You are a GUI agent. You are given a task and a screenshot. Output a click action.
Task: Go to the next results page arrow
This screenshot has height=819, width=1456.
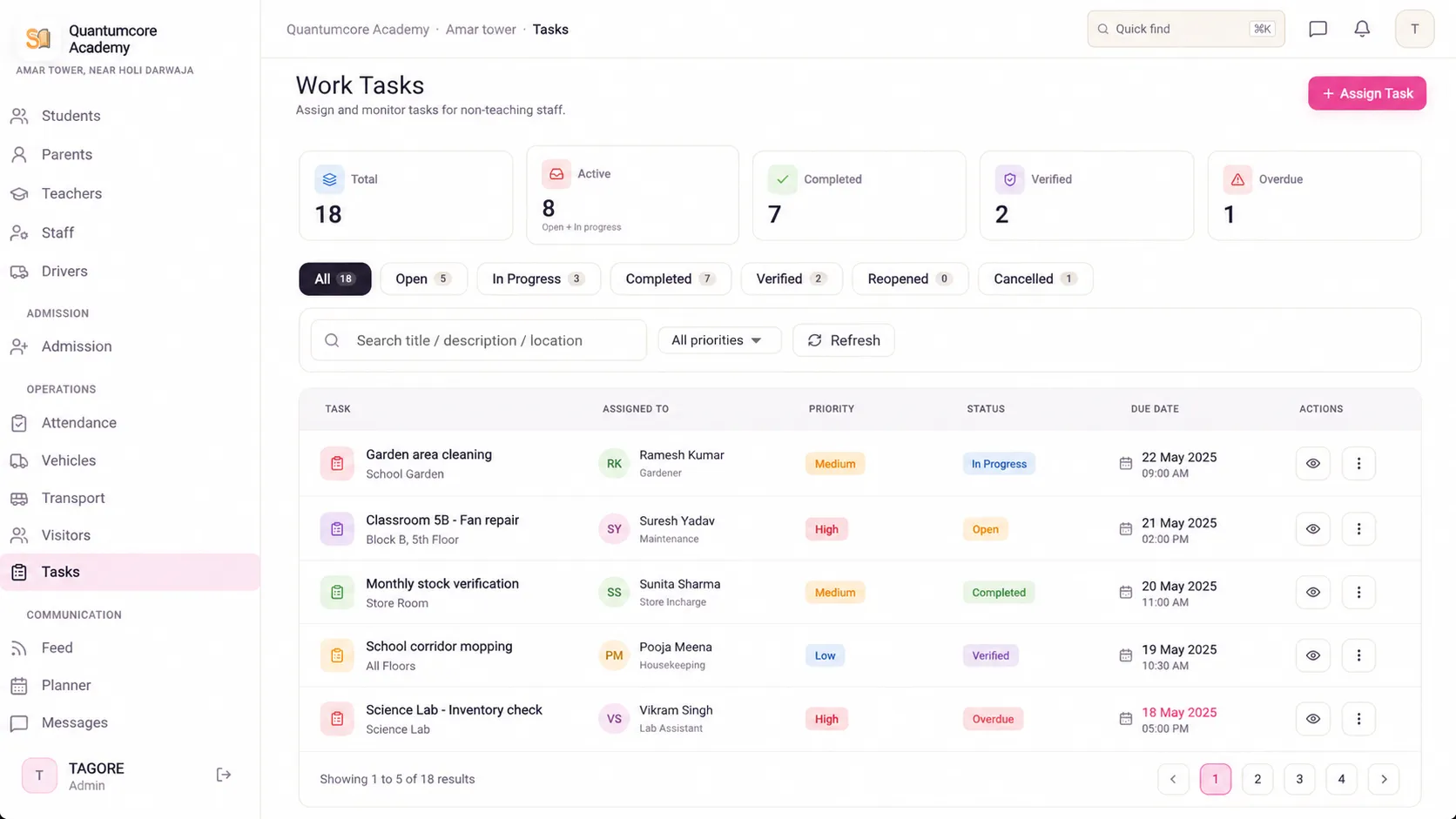(x=1384, y=779)
